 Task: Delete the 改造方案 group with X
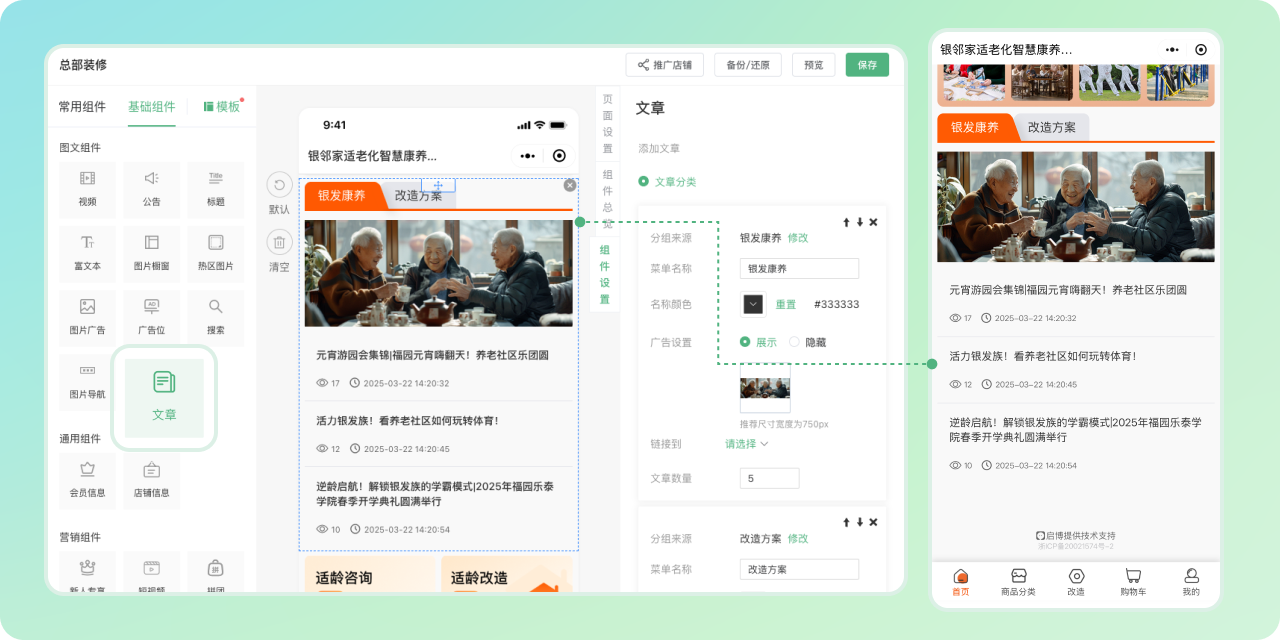click(873, 522)
